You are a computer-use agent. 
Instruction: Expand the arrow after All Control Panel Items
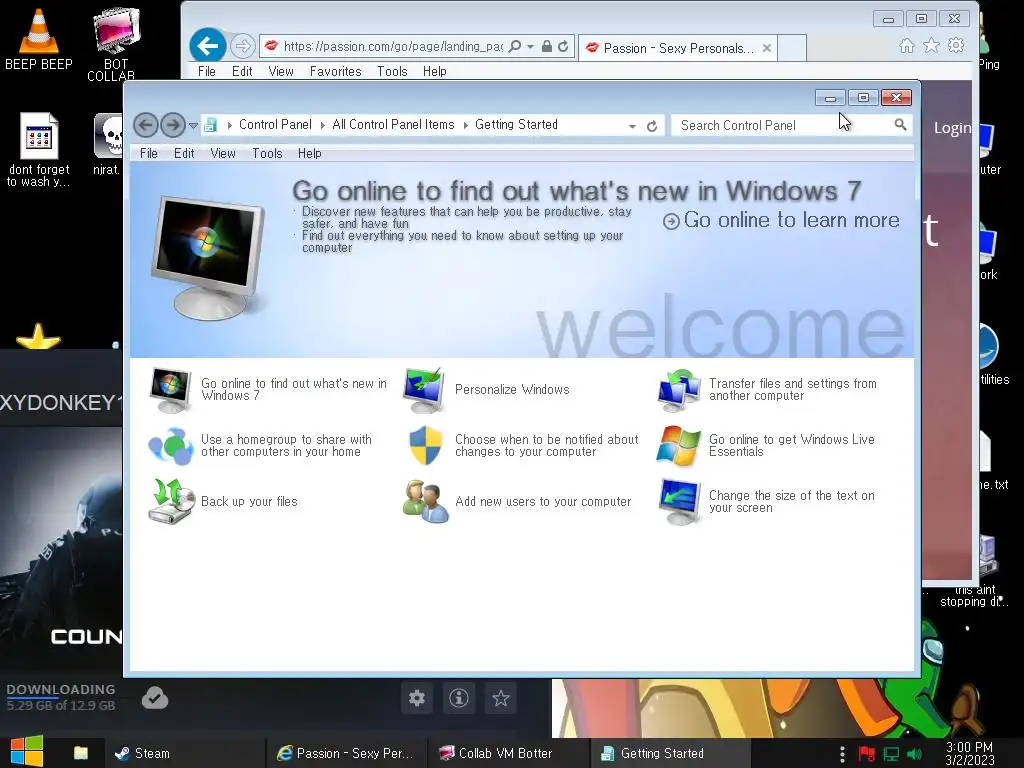(x=466, y=125)
